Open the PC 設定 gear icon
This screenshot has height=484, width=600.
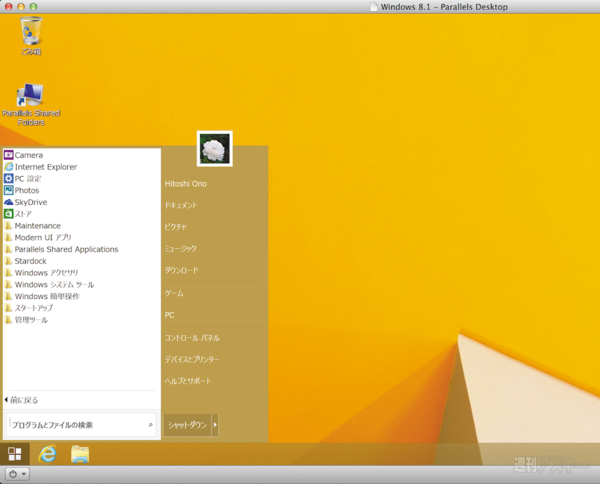click(8, 179)
